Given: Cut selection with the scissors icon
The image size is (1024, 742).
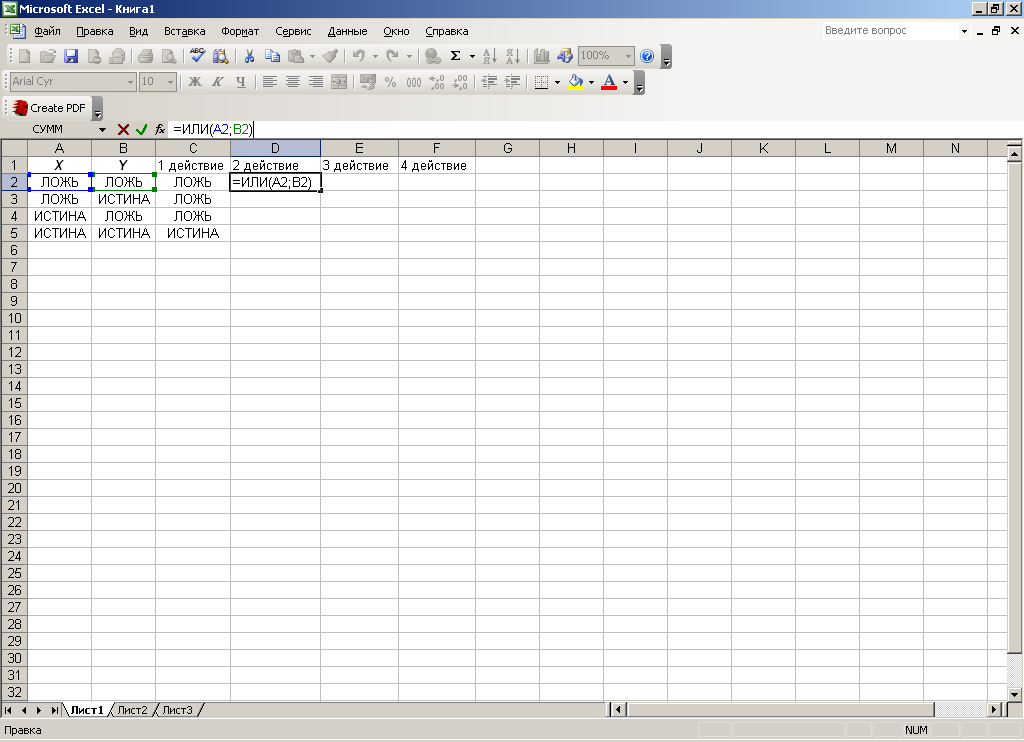Looking at the screenshot, I should pyautogui.click(x=249, y=56).
